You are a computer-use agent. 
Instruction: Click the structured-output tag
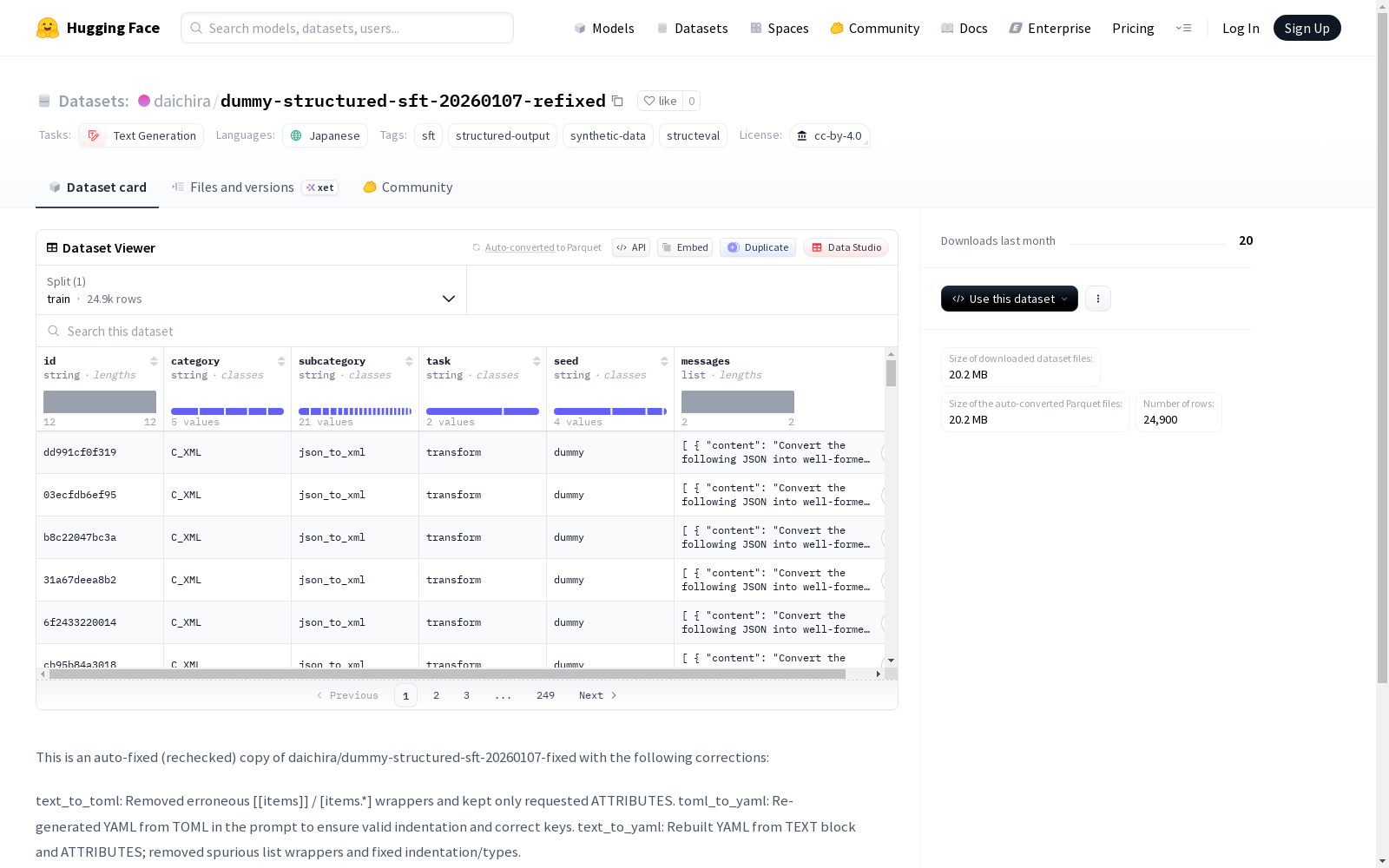coord(503,135)
